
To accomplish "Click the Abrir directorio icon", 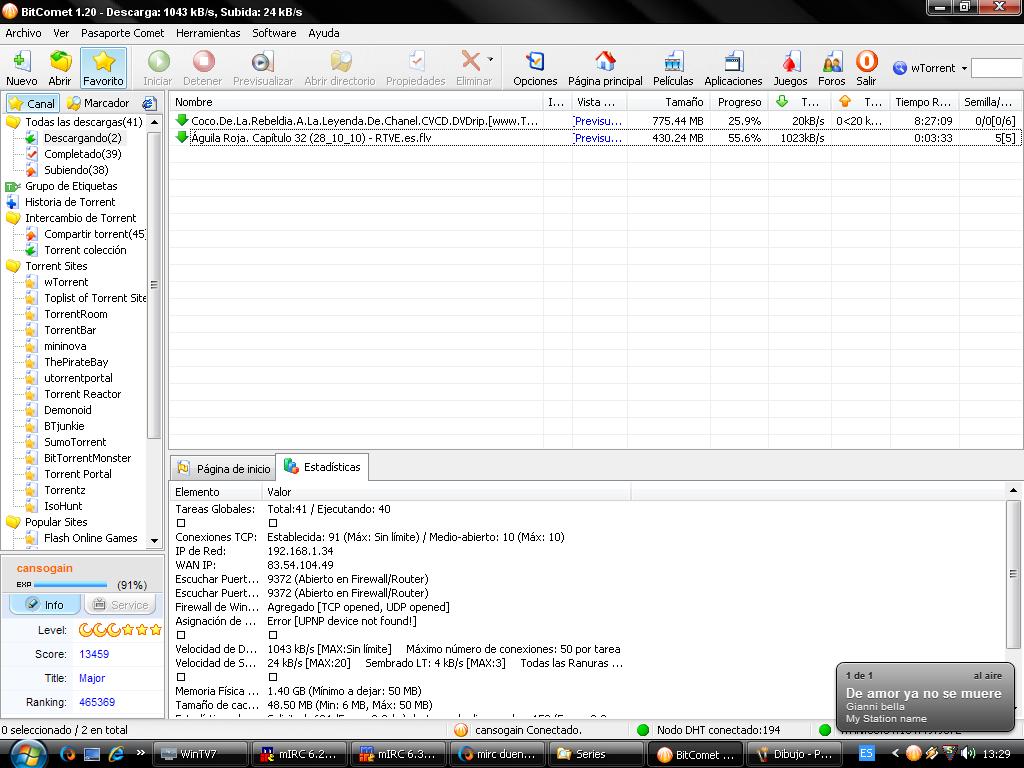I will tap(340, 67).
